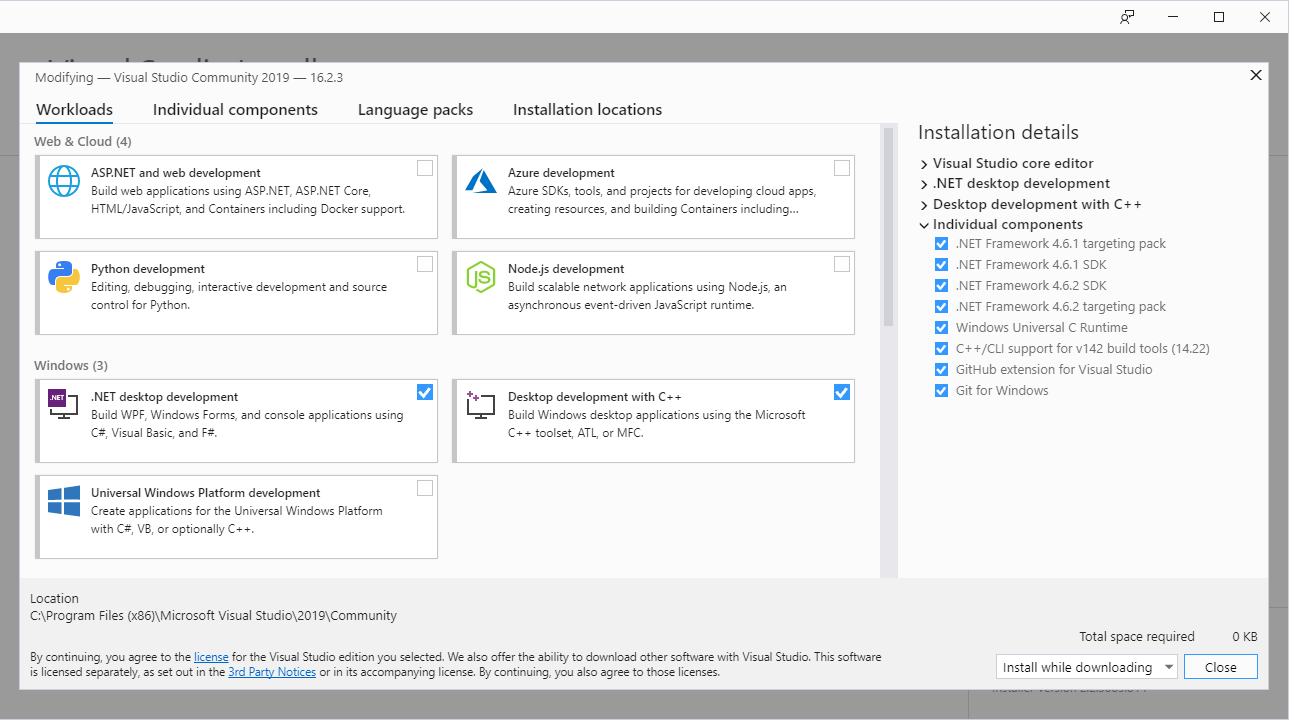Uncheck .NET Framework 4.6.2 SDK

point(941,286)
